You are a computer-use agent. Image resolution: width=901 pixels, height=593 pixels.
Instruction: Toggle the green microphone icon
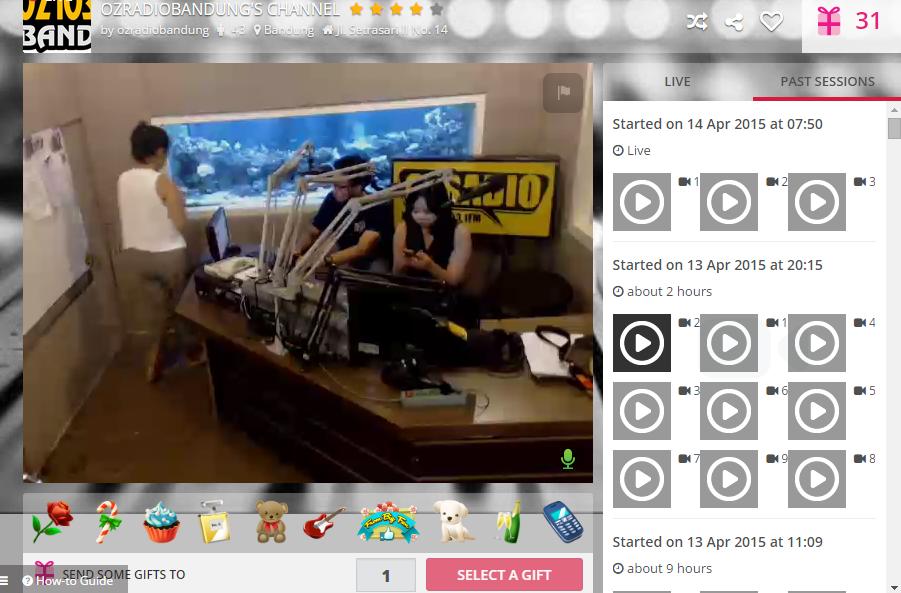pos(568,459)
